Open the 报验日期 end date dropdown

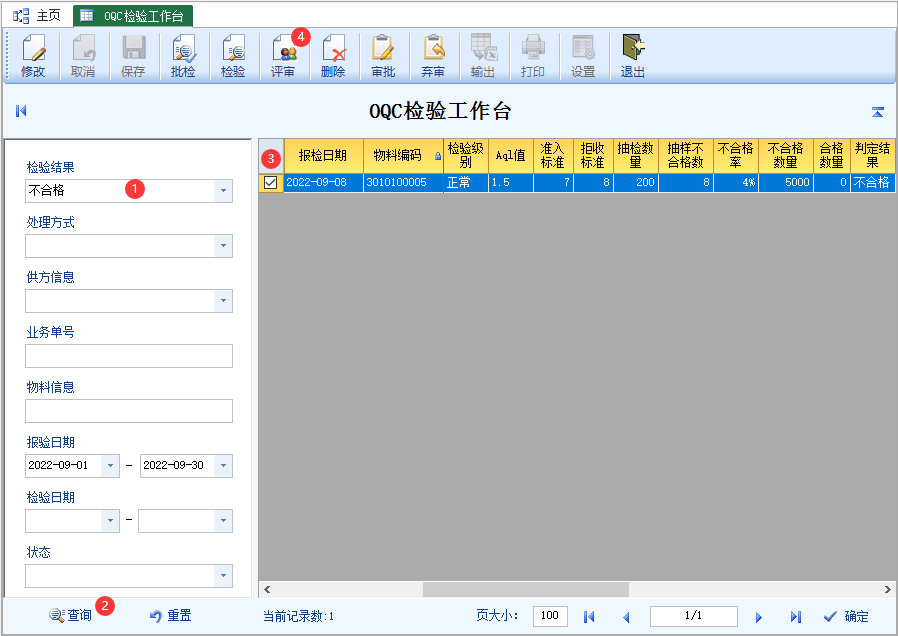tap(223, 465)
